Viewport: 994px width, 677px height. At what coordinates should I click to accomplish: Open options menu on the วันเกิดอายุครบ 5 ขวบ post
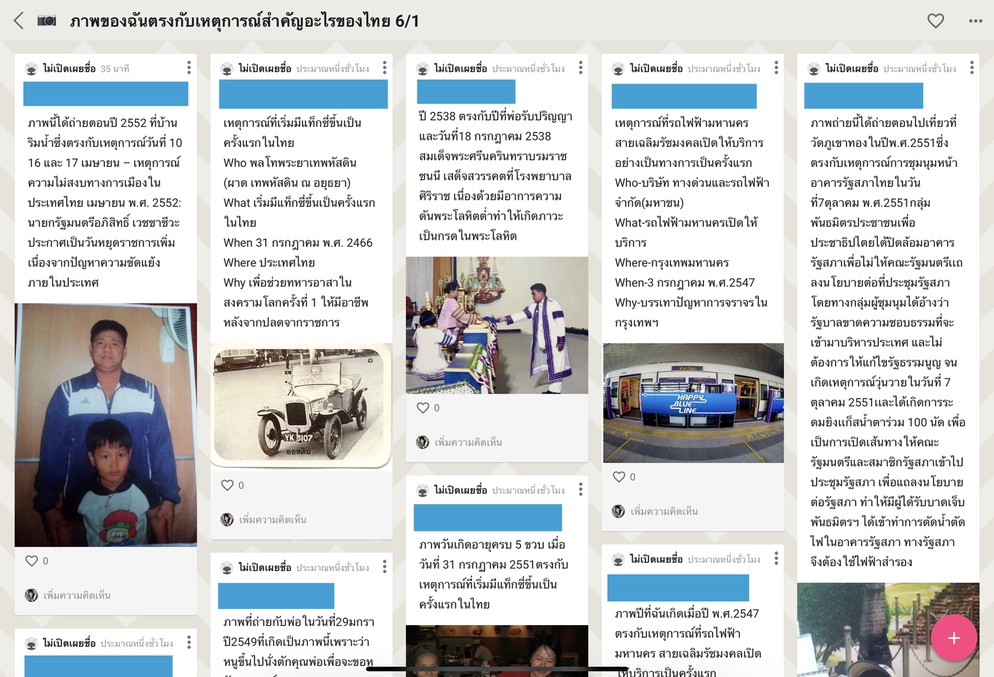pos(581,489)
